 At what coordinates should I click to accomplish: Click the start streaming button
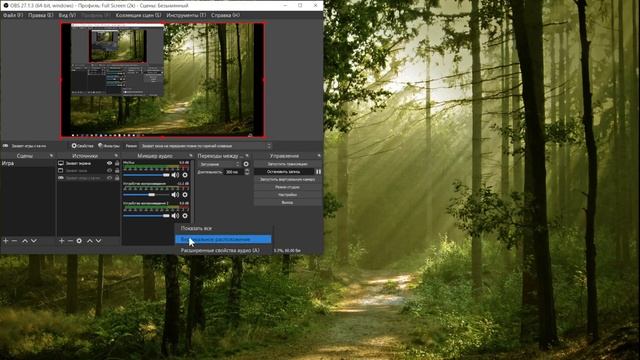[287, 164]
